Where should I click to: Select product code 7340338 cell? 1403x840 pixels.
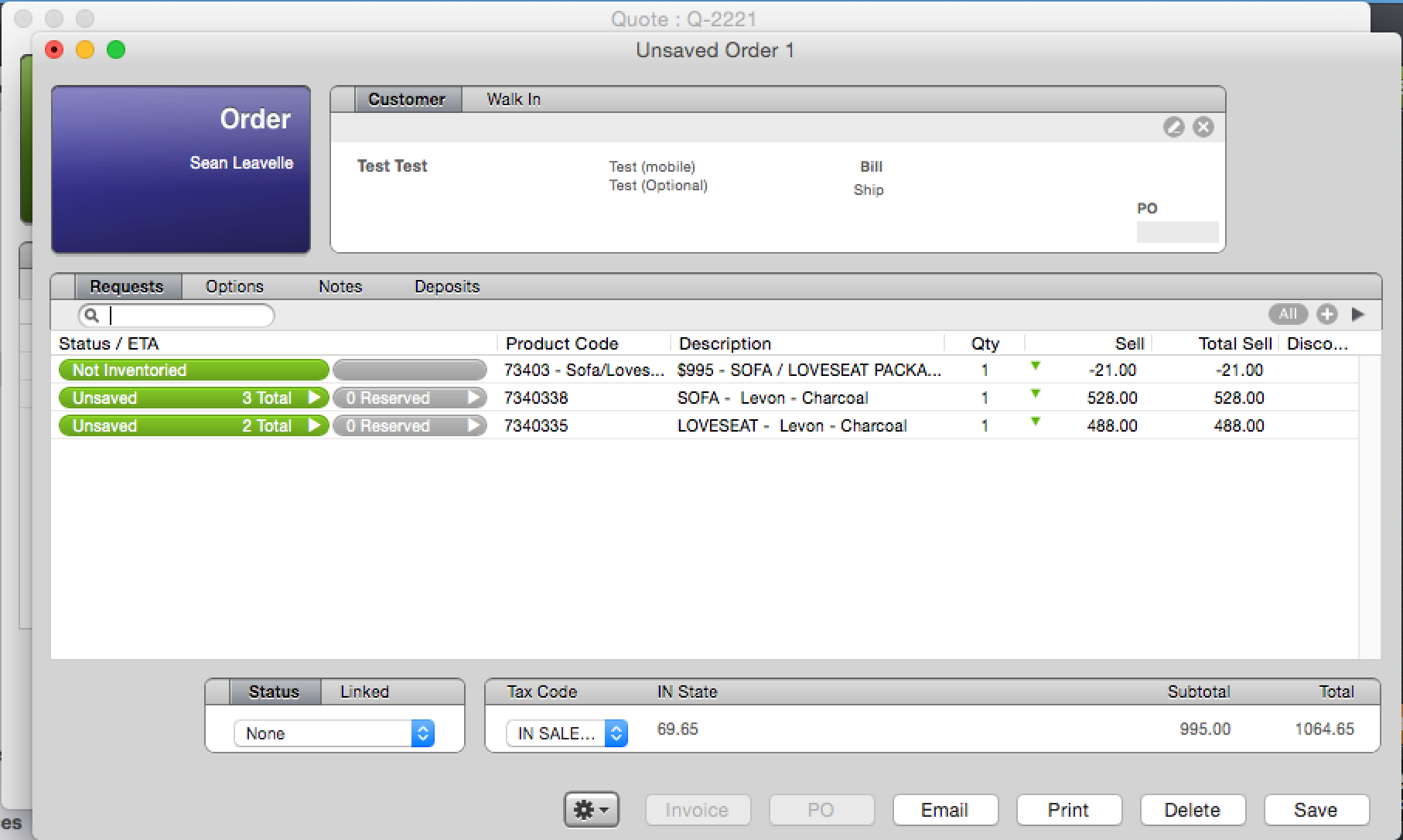[536, 398]
